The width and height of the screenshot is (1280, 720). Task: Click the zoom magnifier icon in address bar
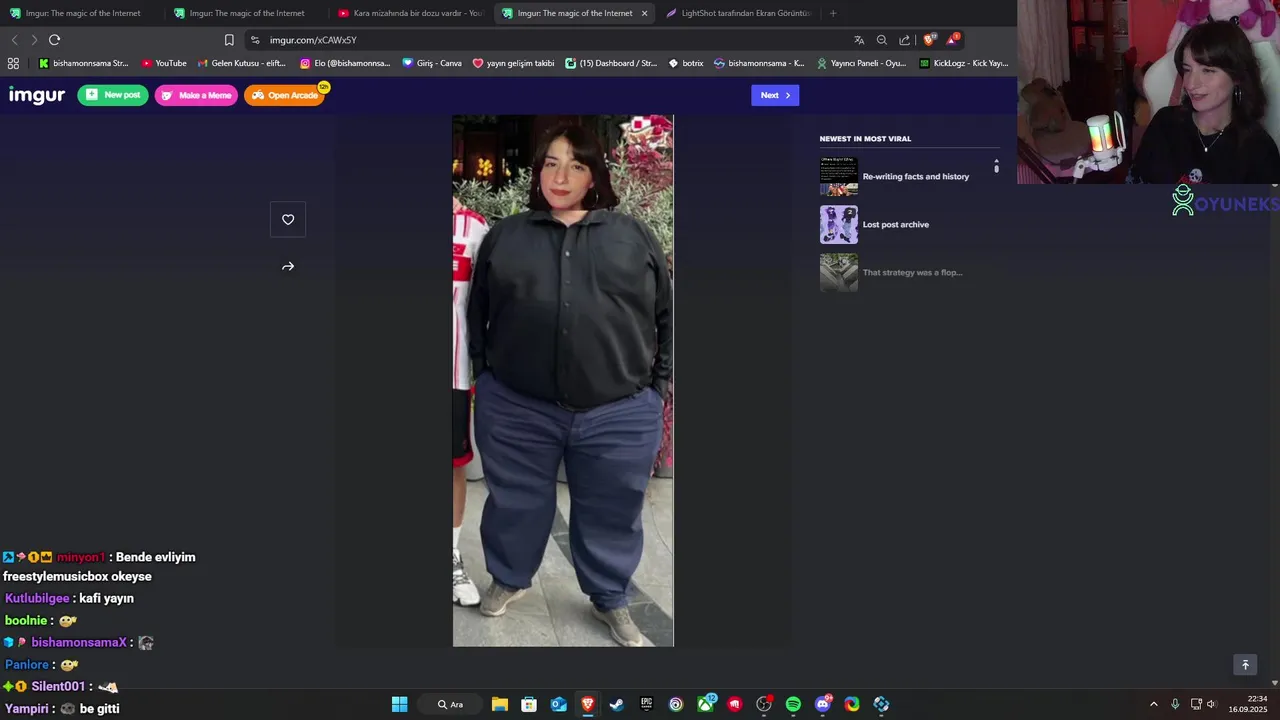click(882, 40)
